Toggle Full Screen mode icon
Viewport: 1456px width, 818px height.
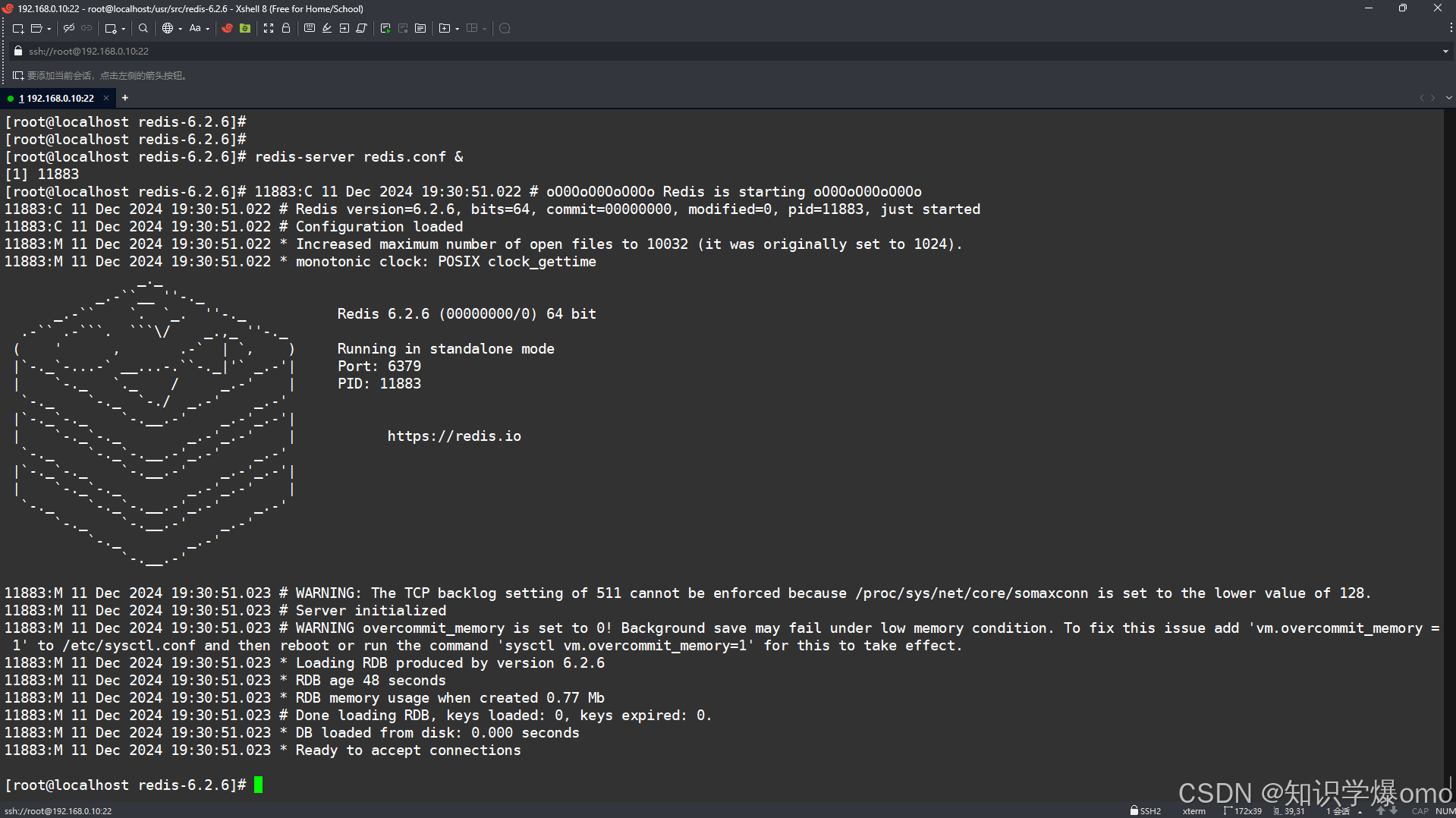coord(269,28)
